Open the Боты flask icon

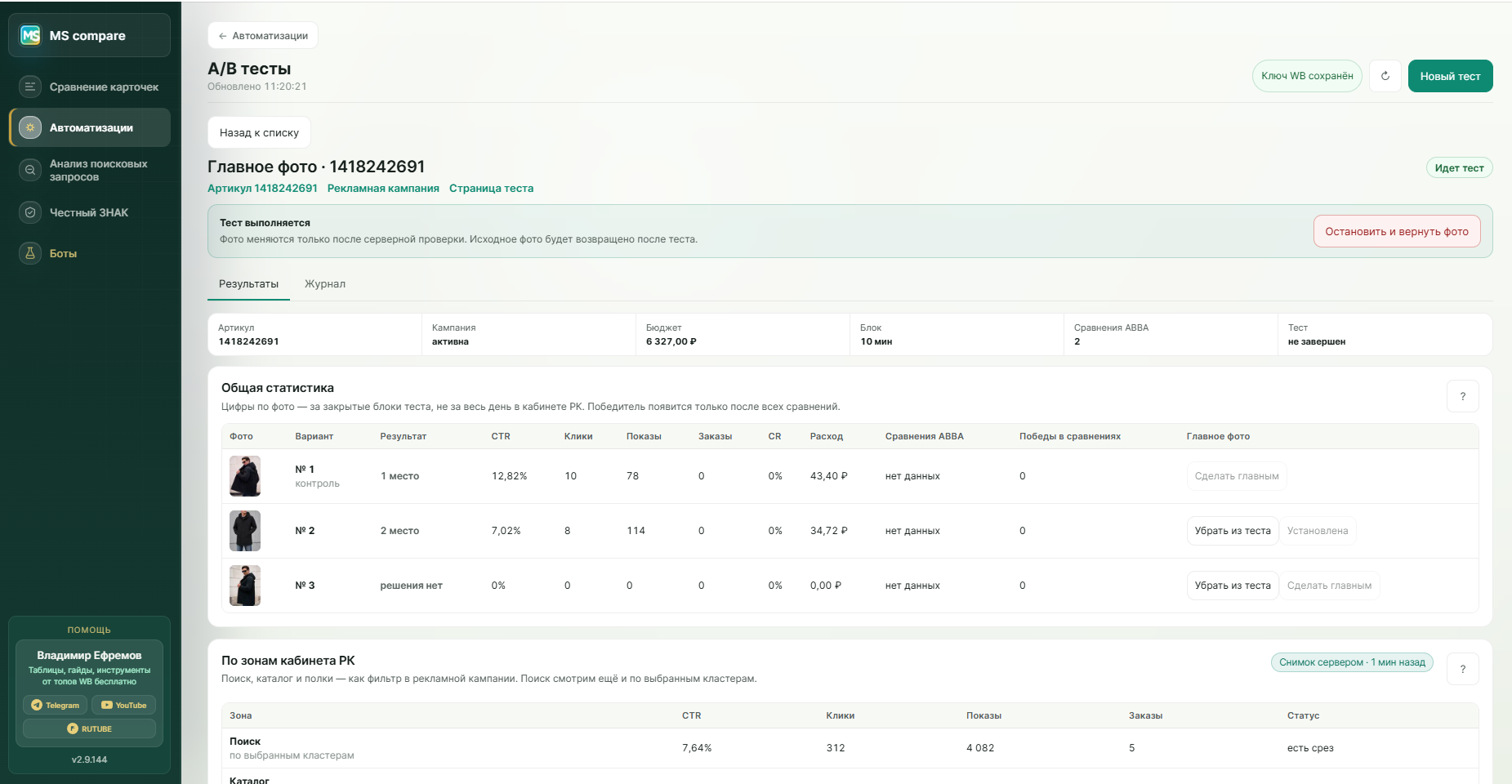point(30,253)
